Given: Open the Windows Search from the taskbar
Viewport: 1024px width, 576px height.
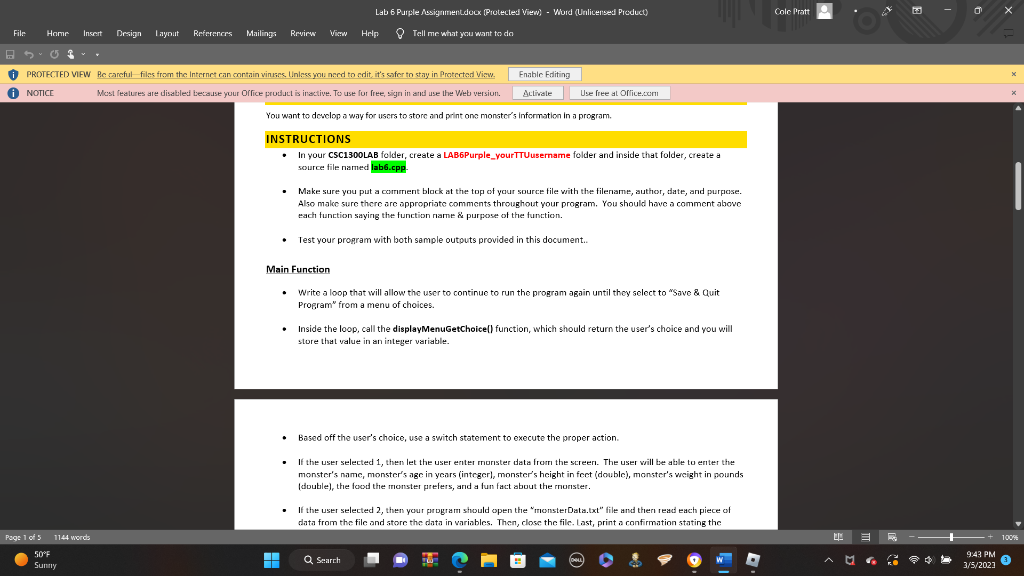Looking at the screenshot, I should (x=321, y=559).
